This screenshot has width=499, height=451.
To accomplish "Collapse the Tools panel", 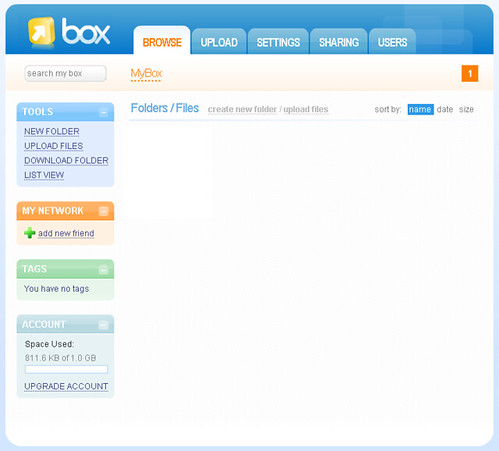I will [104, 112].
